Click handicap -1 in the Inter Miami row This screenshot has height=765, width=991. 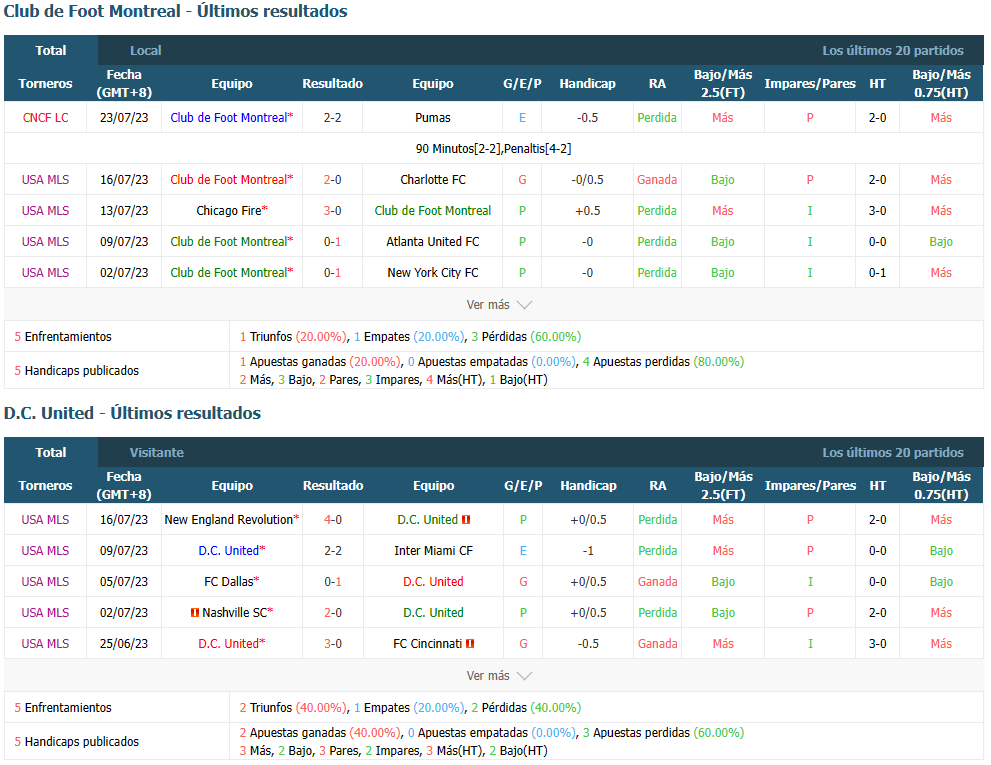[x=588, y=551]
